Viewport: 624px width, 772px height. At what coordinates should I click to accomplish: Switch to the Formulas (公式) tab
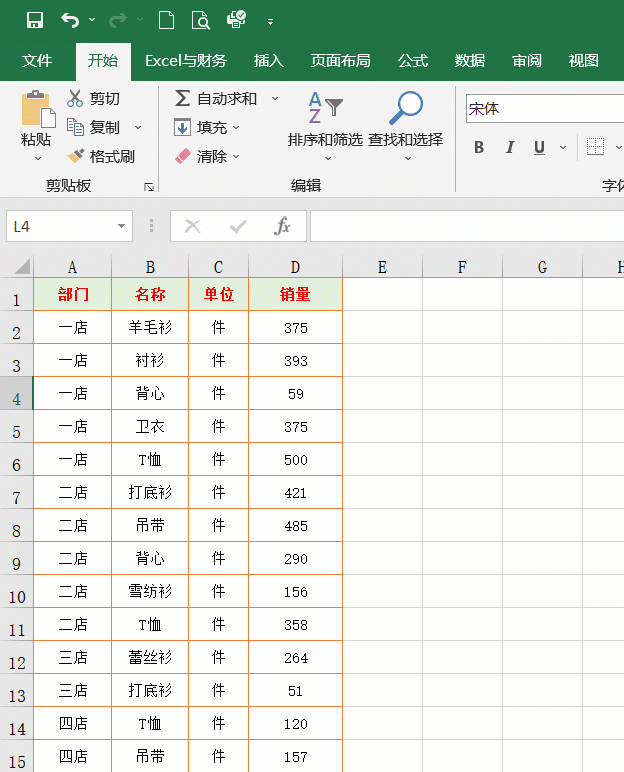413,61
